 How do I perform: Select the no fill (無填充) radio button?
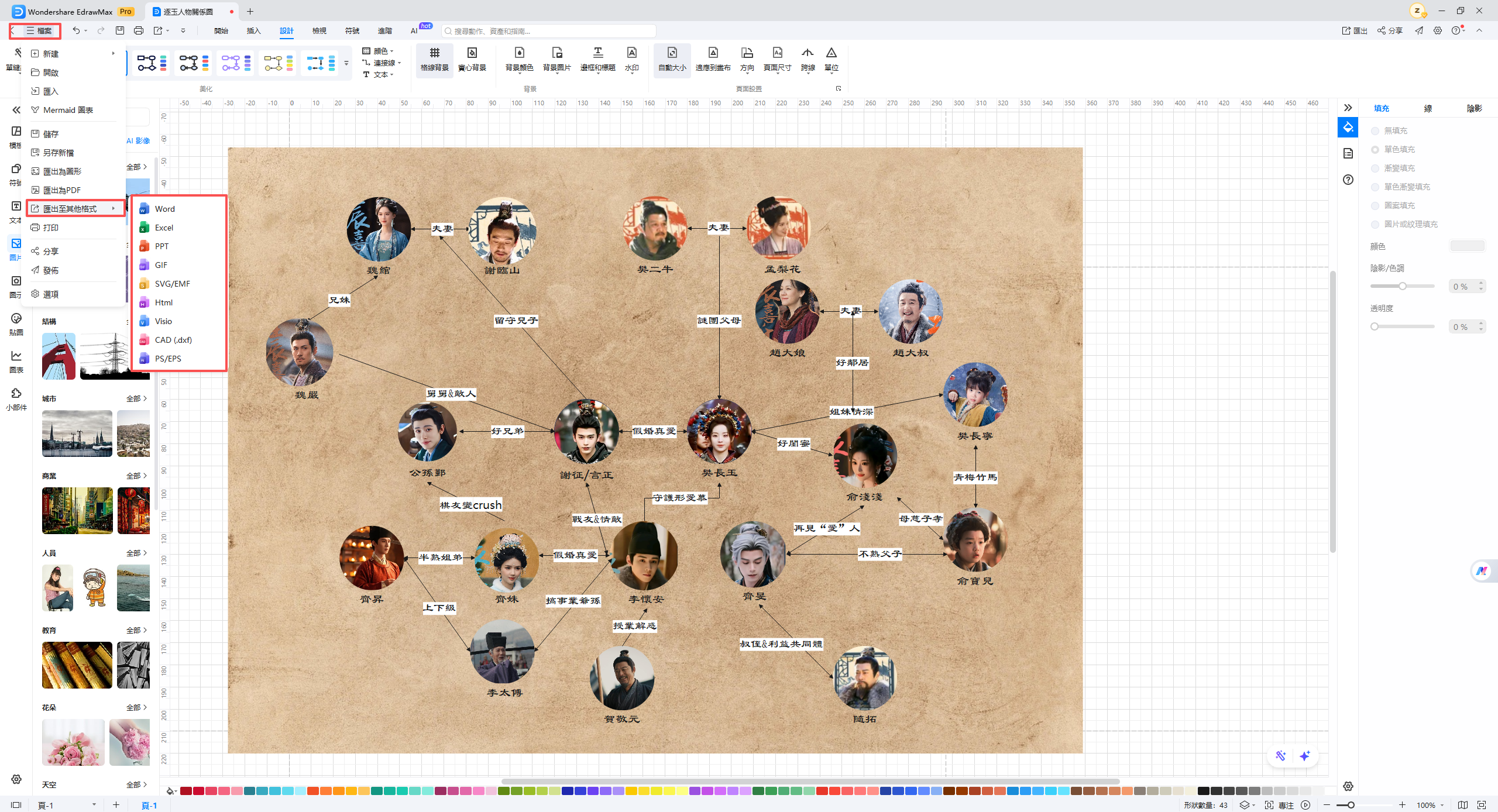1375,131
